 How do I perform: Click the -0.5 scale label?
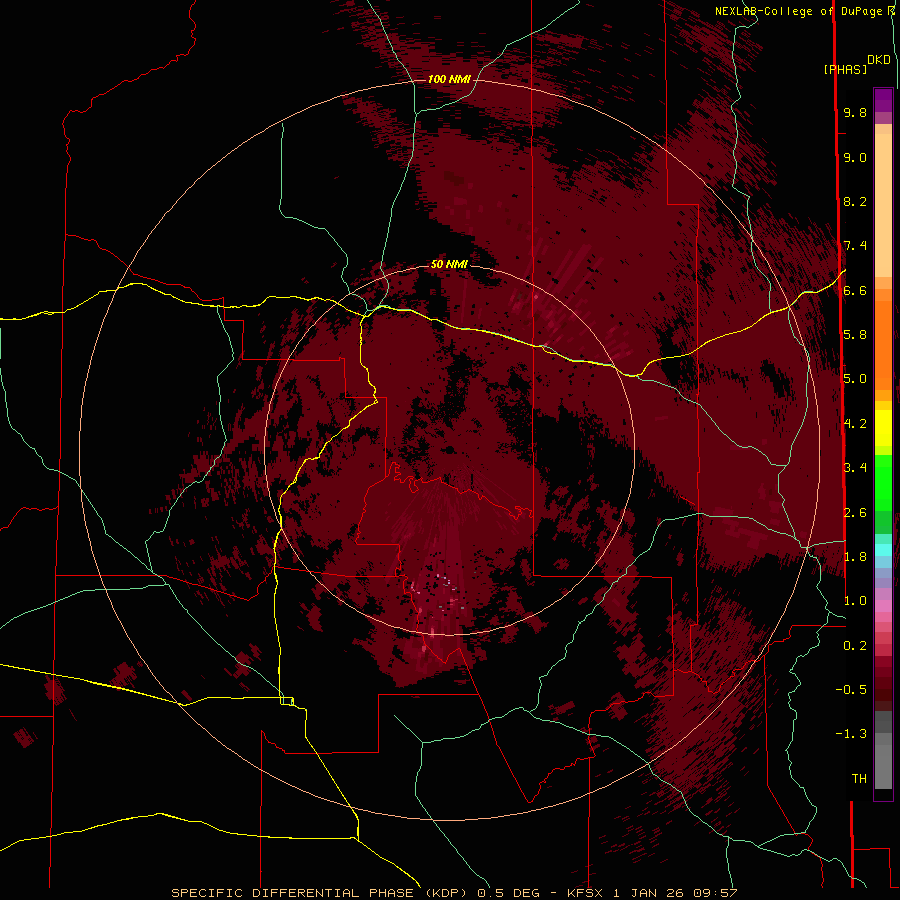[851, 690]
